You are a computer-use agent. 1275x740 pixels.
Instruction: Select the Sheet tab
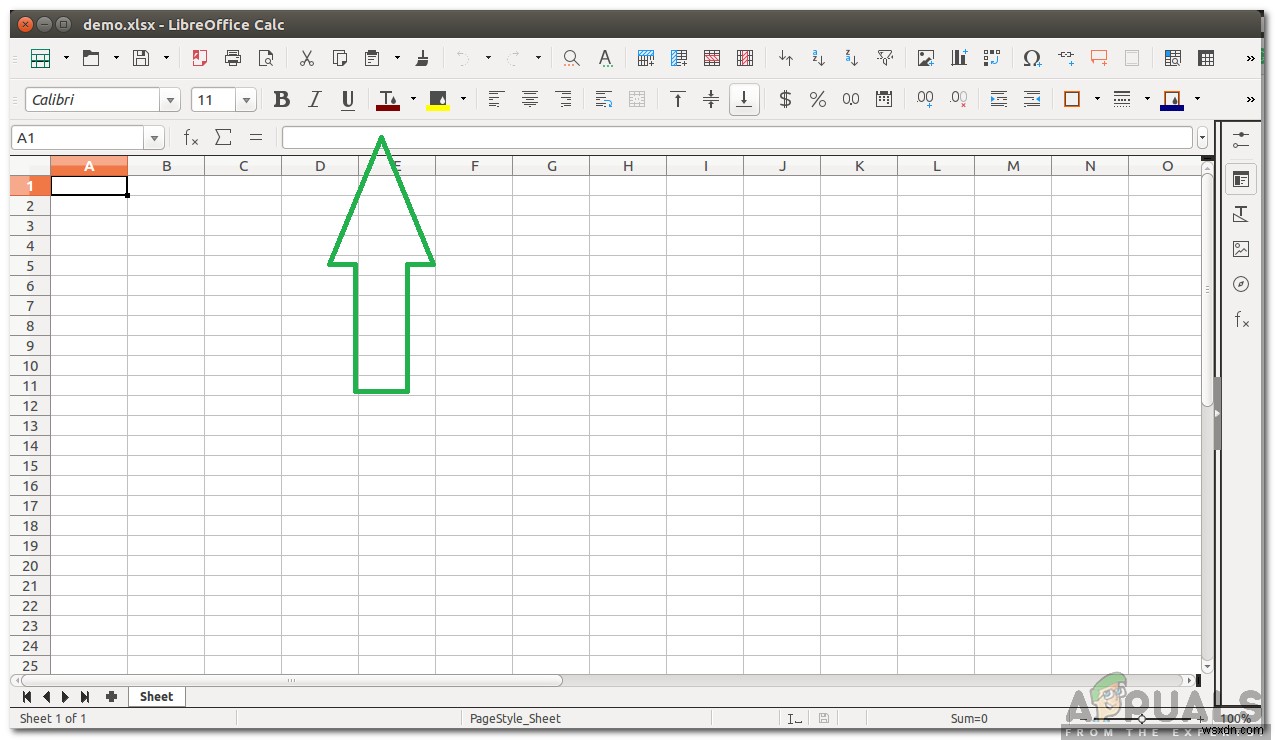pyautogui.click(x=156, y=696)
